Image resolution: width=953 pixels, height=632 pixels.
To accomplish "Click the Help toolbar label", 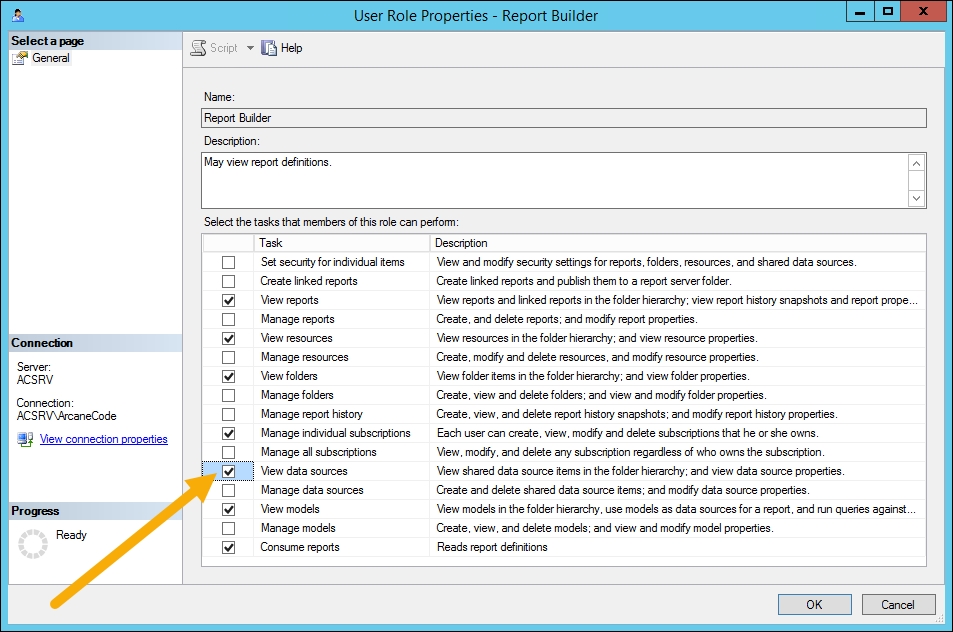I will coord(291,48).
